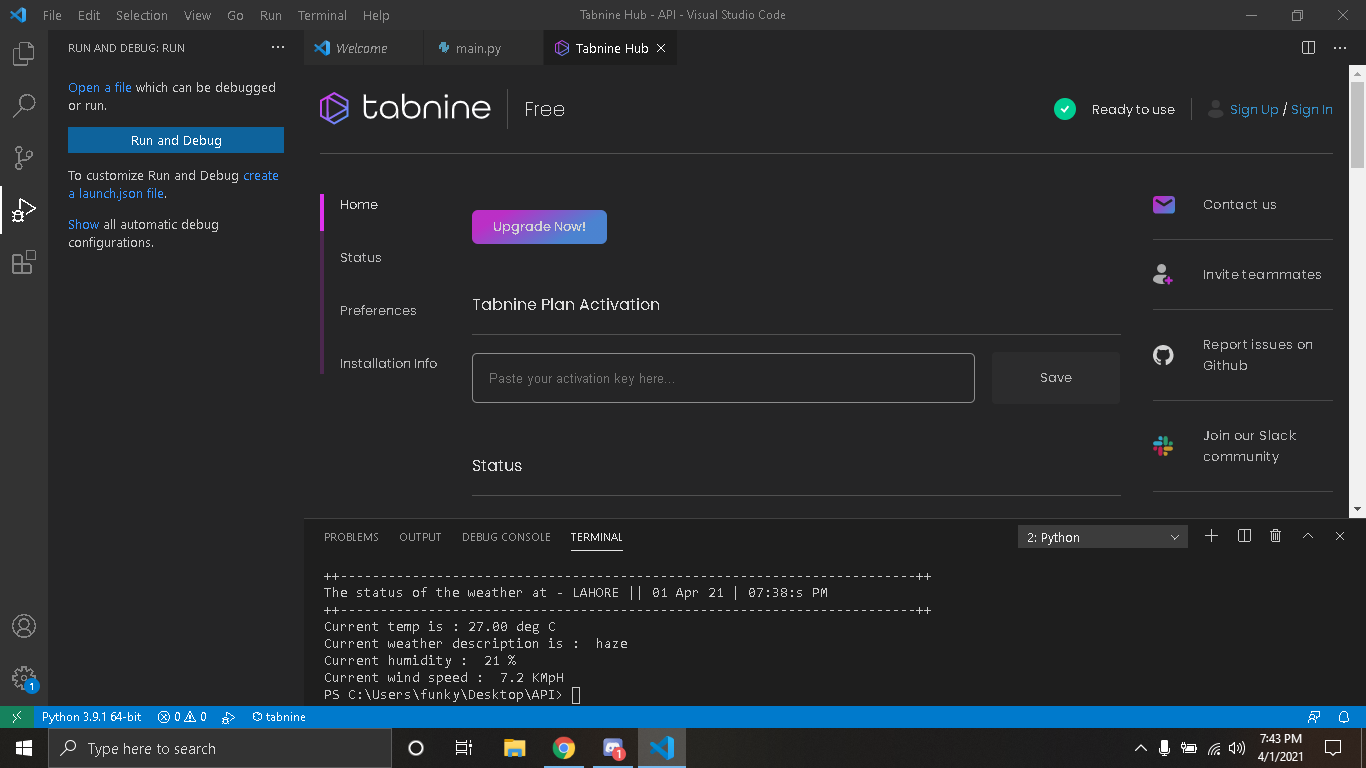
Task: Open a new terminal with the plus icon
Action: (1211, 536)
